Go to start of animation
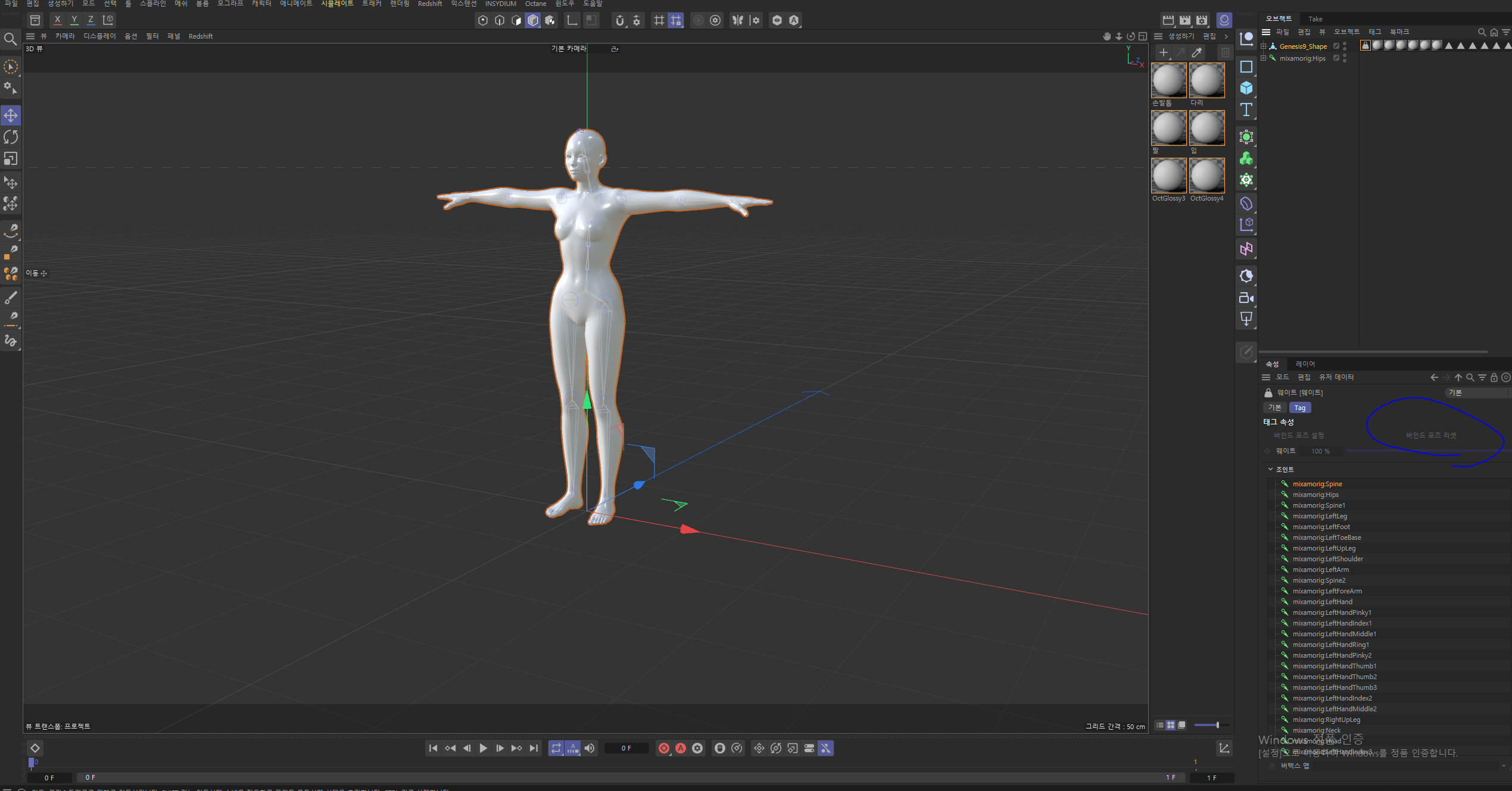 coord(434,748)
